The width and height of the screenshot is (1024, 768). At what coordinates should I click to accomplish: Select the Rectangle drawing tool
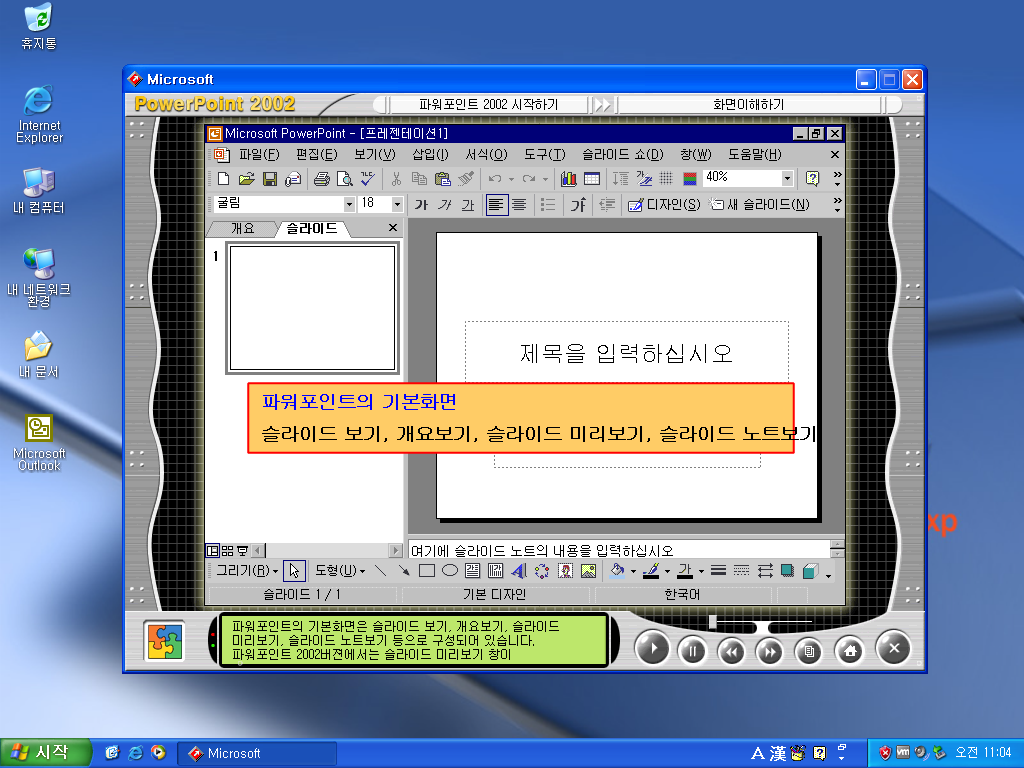[426, 571]
